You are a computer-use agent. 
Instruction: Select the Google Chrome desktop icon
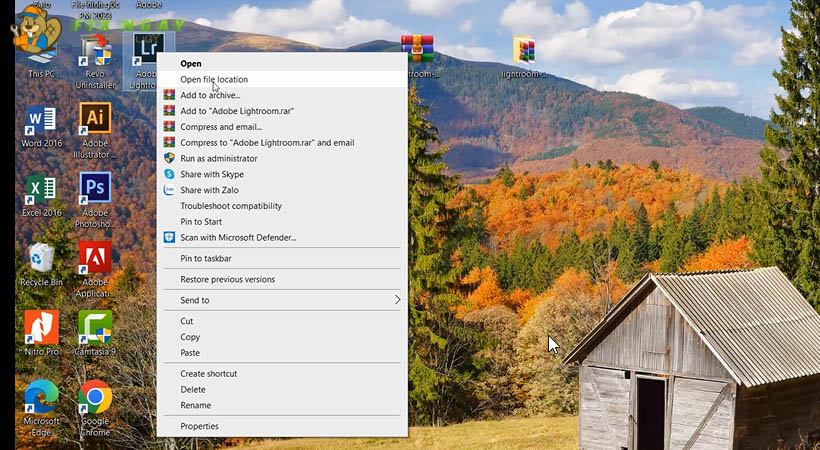point(95,408)
